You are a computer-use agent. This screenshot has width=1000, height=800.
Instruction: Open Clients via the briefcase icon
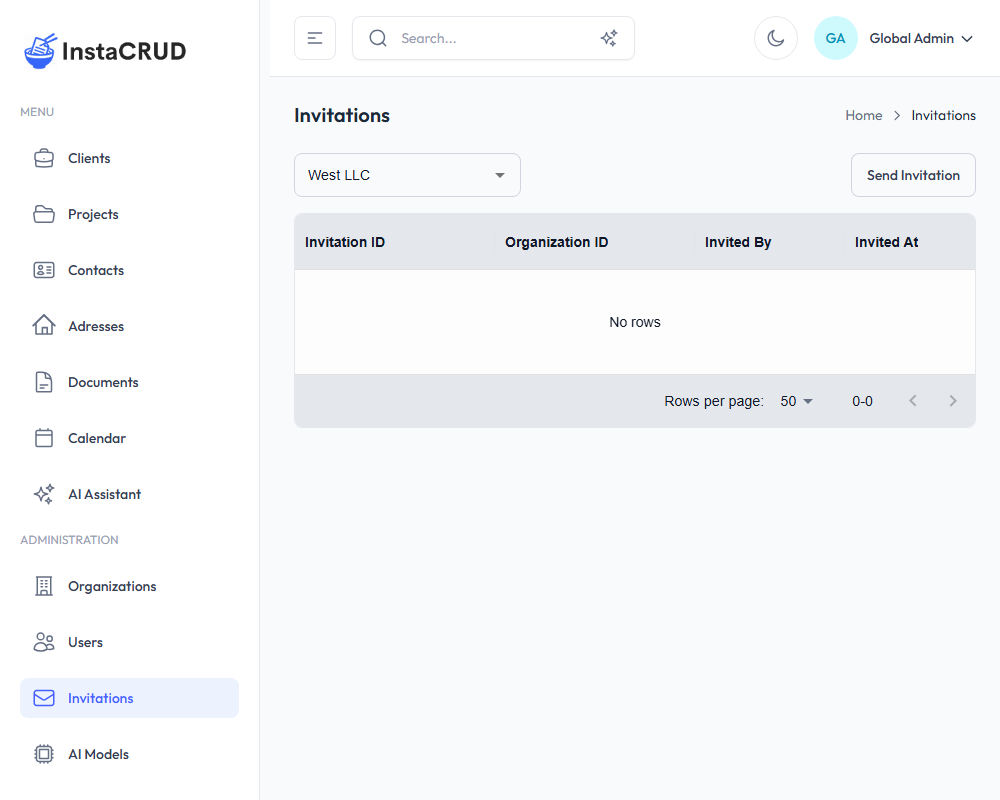coord(44,158)
